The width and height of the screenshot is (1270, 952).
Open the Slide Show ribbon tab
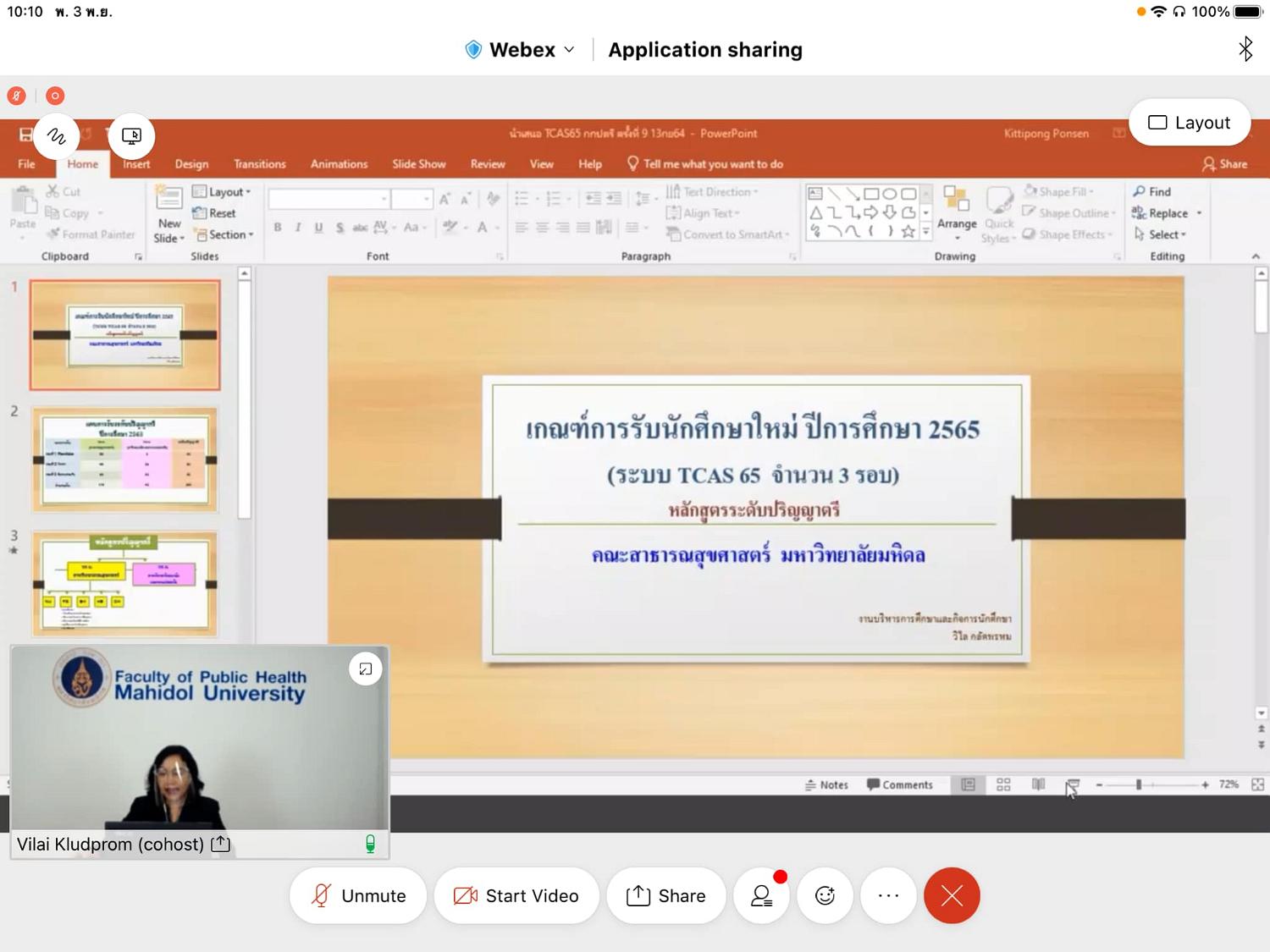pos(419,164)
